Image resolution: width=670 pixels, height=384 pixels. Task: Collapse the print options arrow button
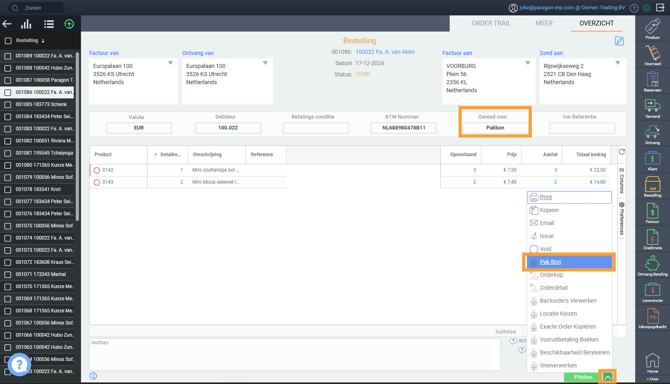(608, 377)
